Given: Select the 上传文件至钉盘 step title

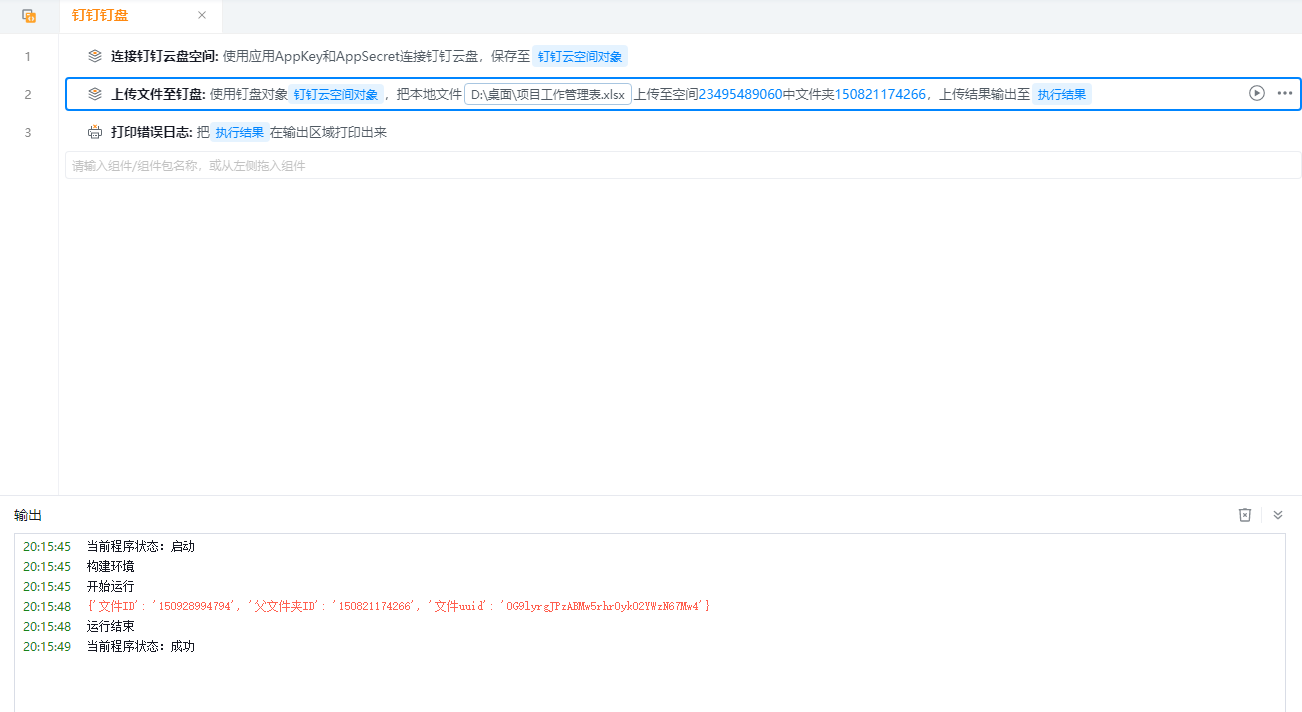Looking at the screenshot, I should 158,94.
